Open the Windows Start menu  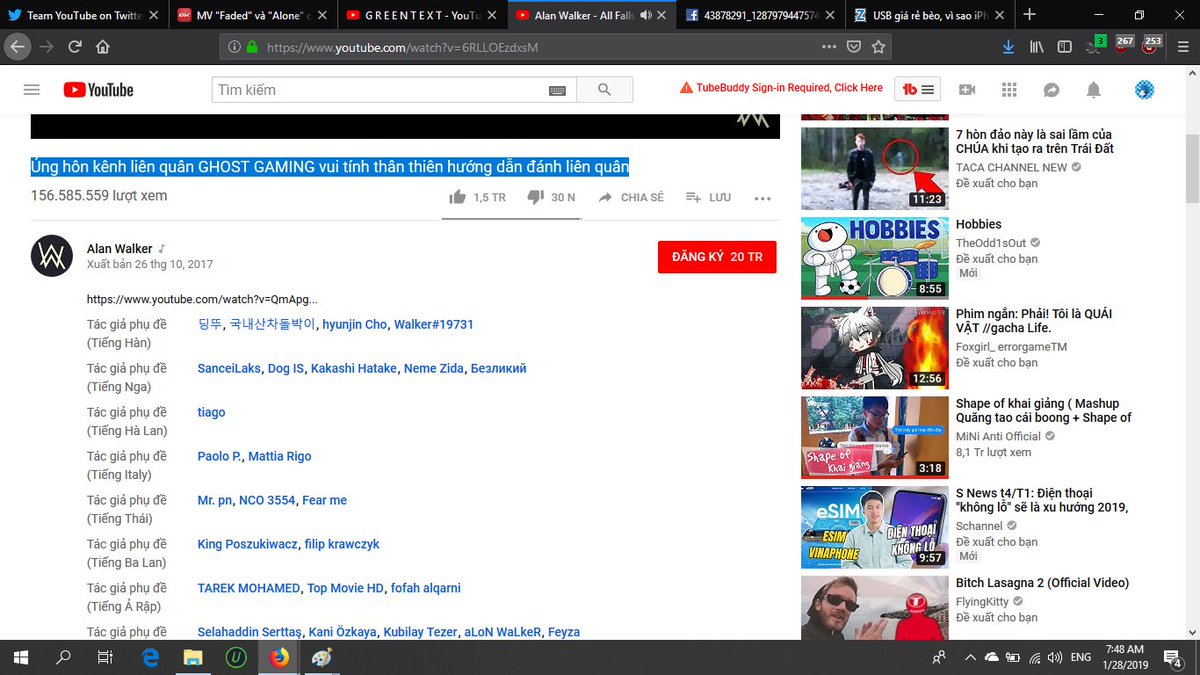tap(21, 657)
